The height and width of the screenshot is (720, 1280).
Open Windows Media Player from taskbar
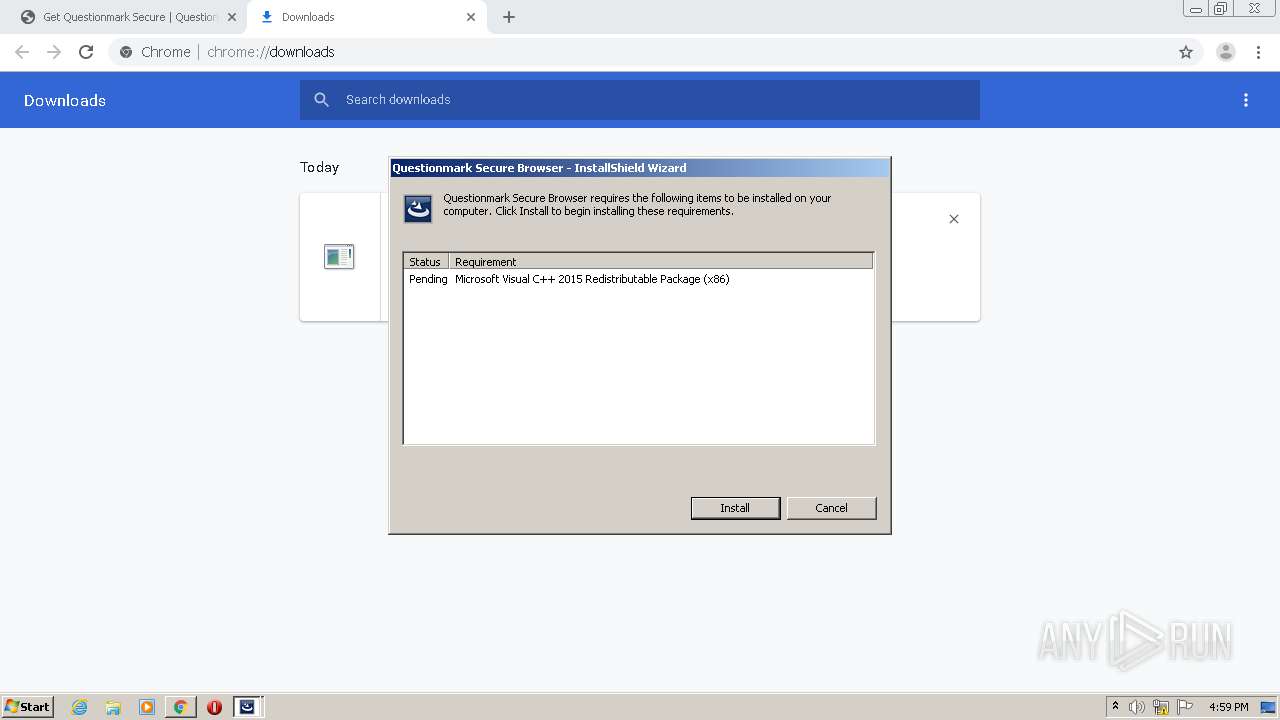tap(147, 707)
